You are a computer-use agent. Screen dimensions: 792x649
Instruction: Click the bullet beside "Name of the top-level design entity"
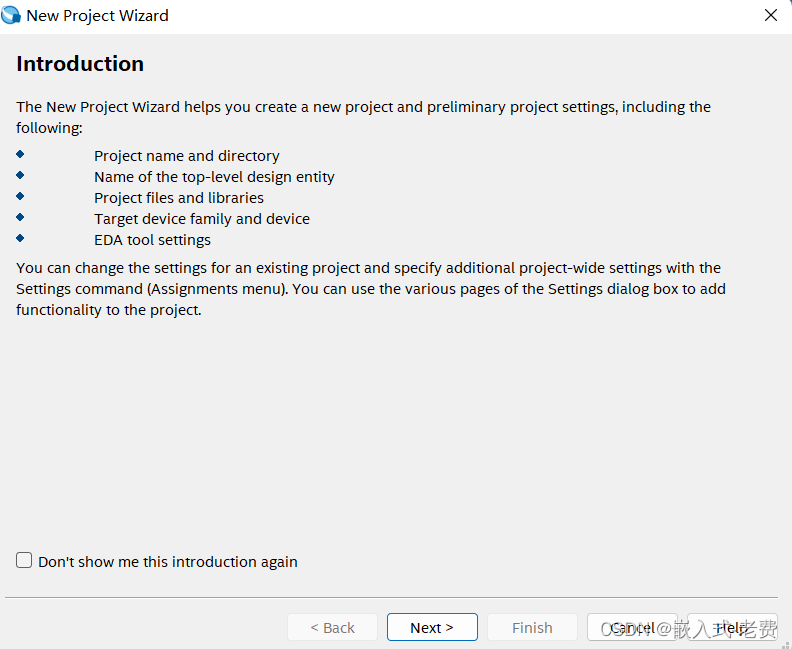click(x=20, y=175)
